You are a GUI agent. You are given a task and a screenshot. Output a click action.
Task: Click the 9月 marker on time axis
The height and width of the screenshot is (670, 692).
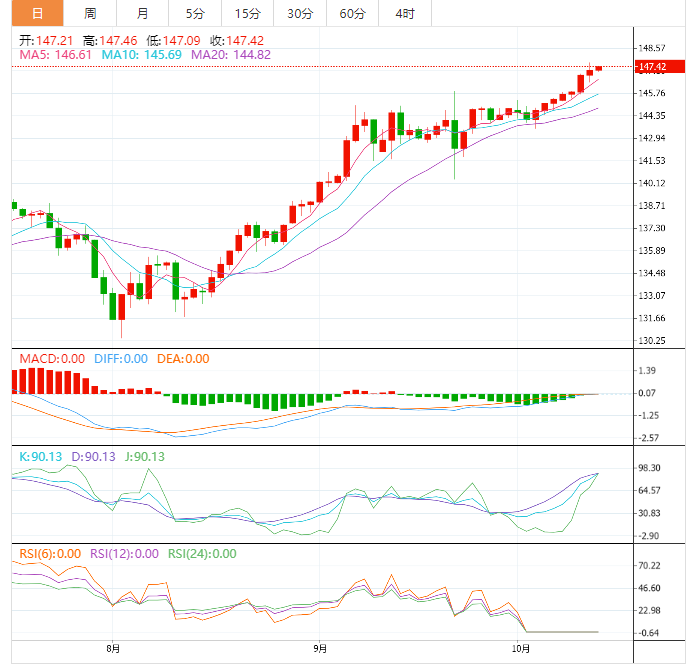coord(318,649)
